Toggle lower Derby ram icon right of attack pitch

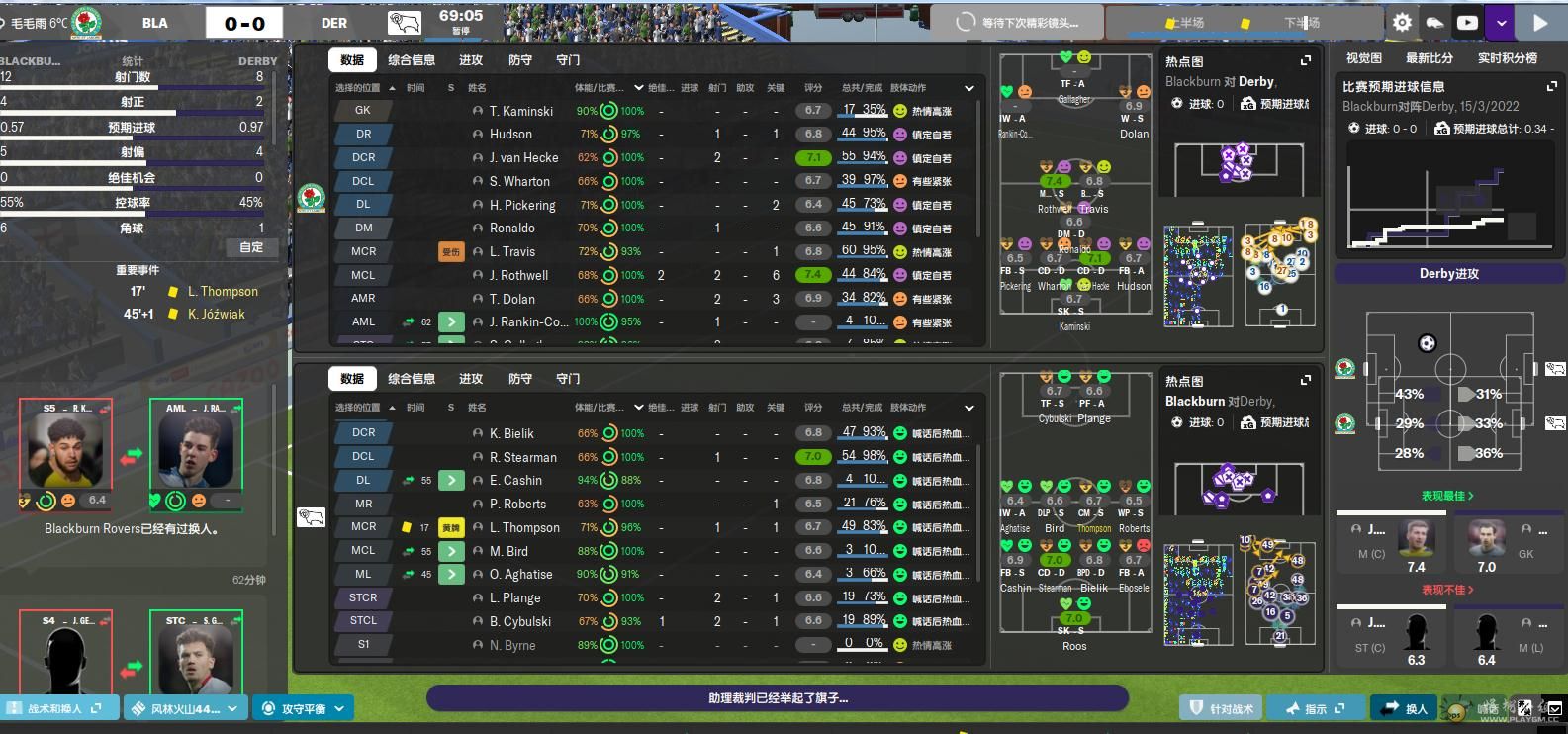click(x=1555, y=423)
